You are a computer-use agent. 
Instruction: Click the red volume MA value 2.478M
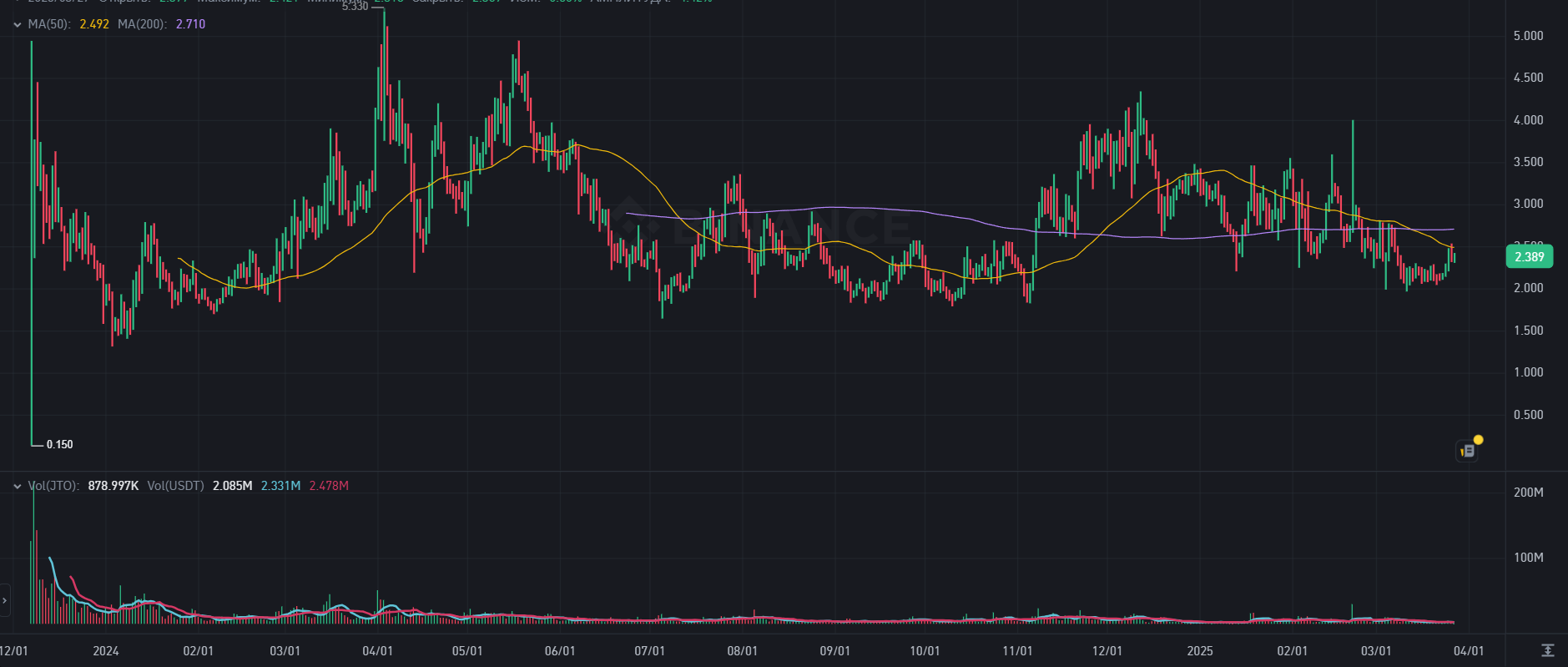pos(329,486)
